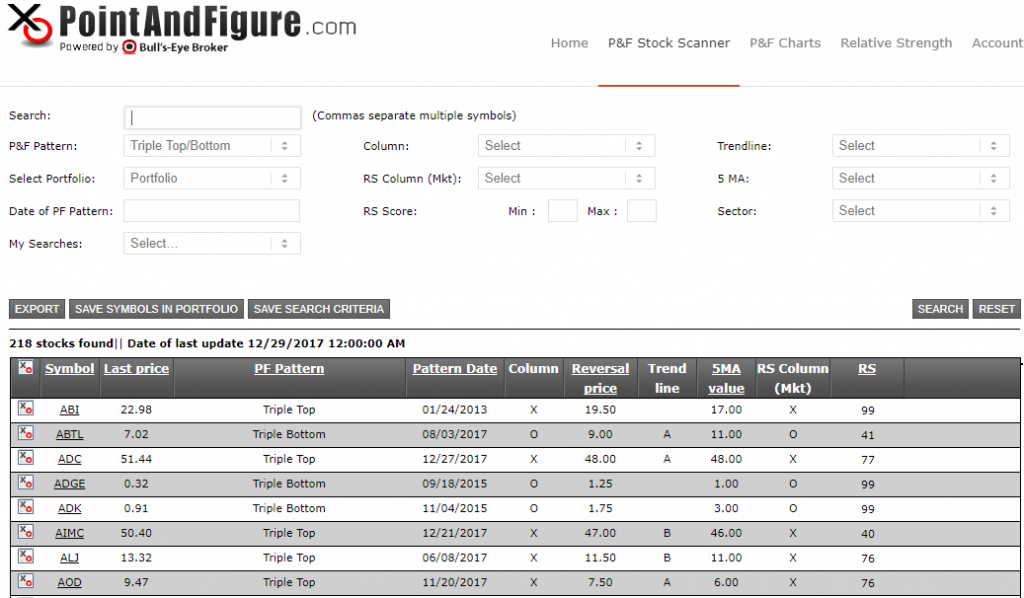Image resolution: width=1024 pixels, height=598 pixels.
Task: Select the chart icon on the ADK row
Action: tap(23, 508)
